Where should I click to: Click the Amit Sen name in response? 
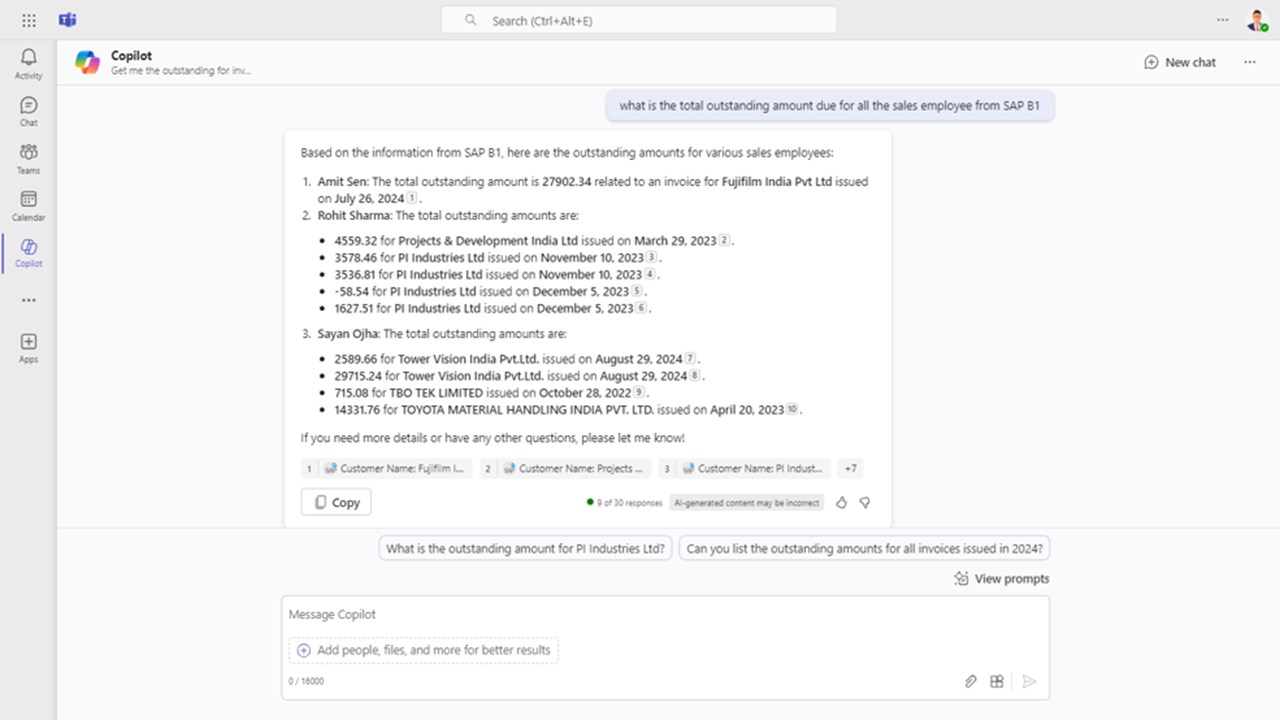tap(342, 182)
